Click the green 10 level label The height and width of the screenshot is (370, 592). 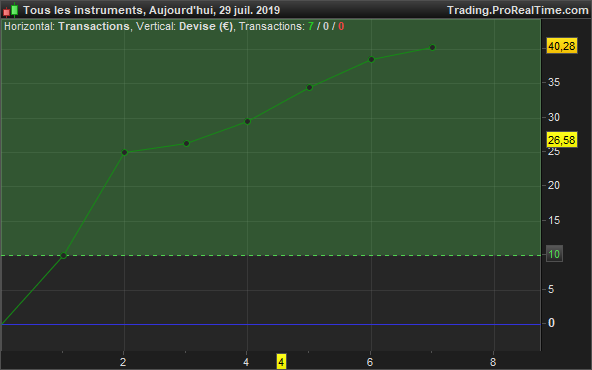click(554, 254)
